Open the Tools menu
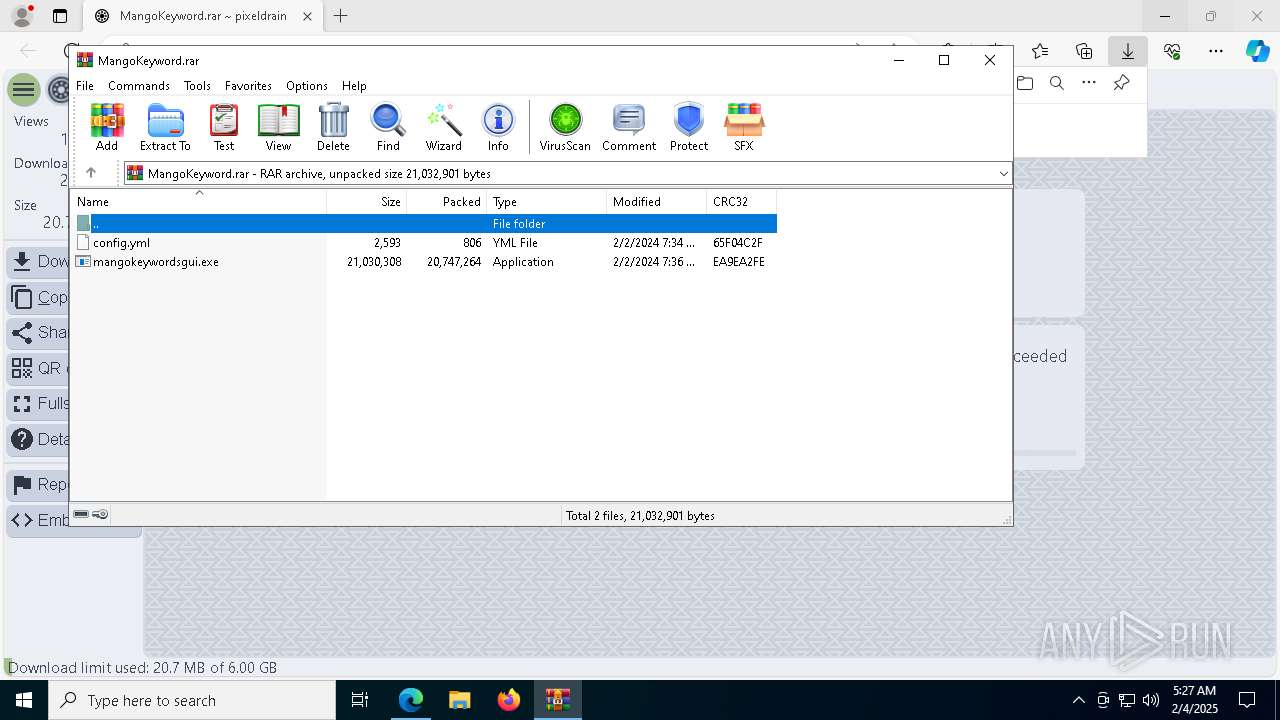This screenshot has height=720, width=1280. 197,86
